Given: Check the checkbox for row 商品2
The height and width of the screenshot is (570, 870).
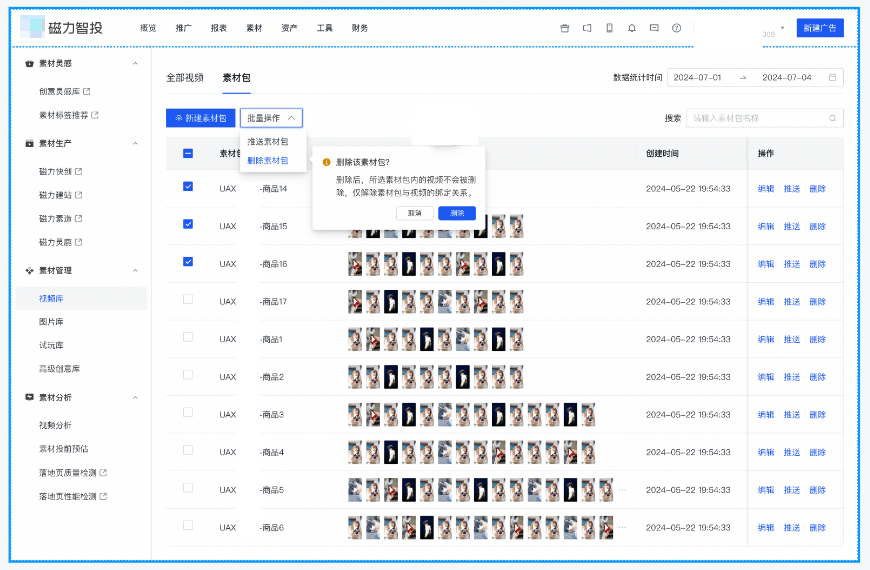Looking at the screenshot, I should click(x=188, y=375).
